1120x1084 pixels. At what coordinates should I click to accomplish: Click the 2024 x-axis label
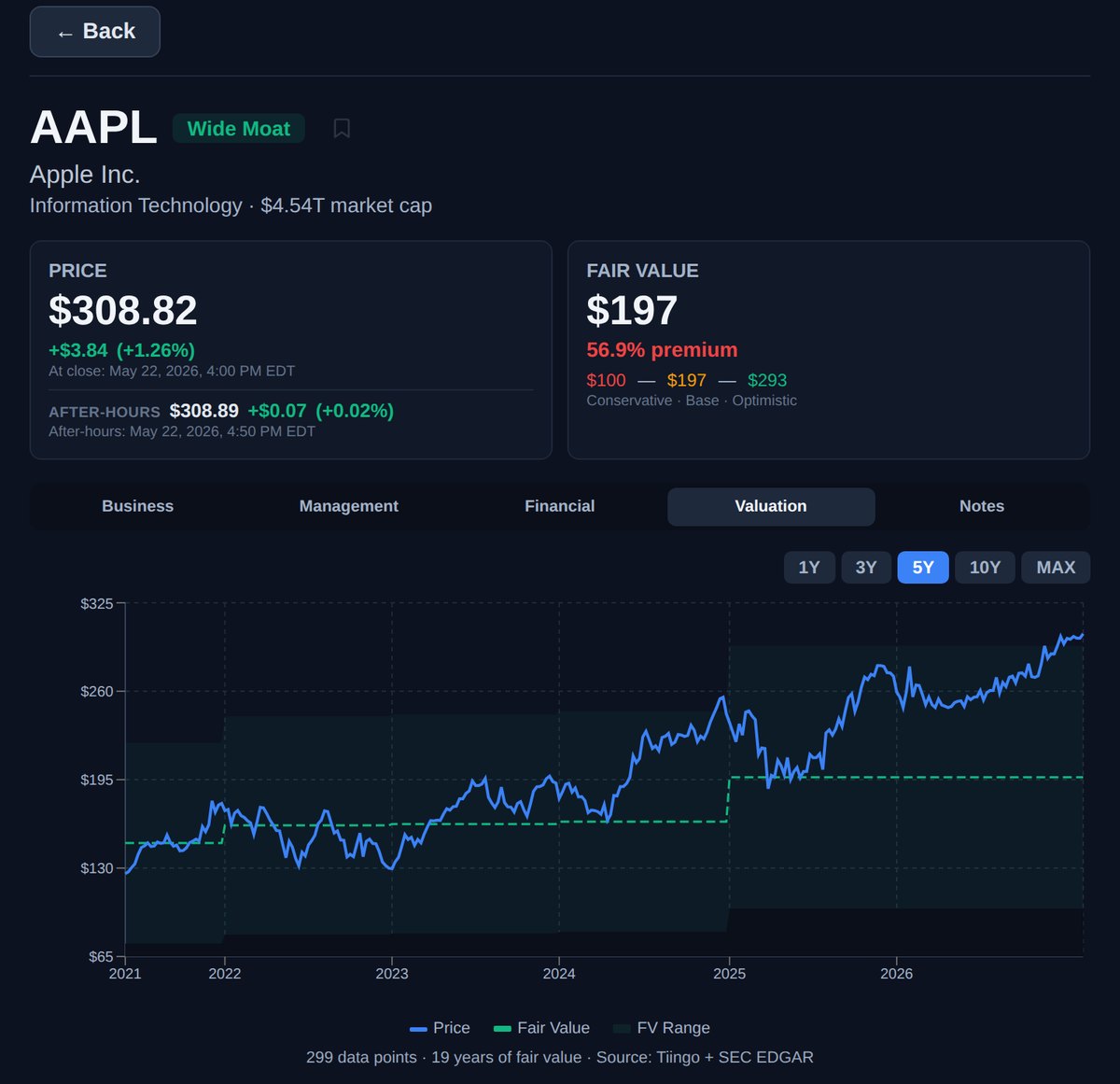tap(559, 974)
